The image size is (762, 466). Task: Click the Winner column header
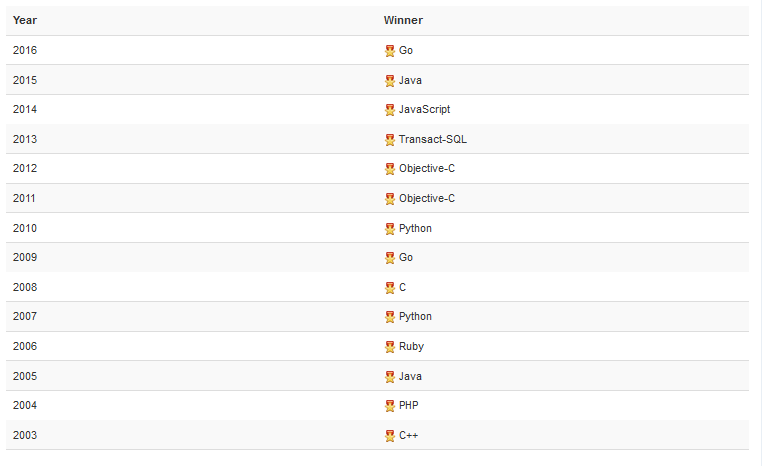coord(403,20)
